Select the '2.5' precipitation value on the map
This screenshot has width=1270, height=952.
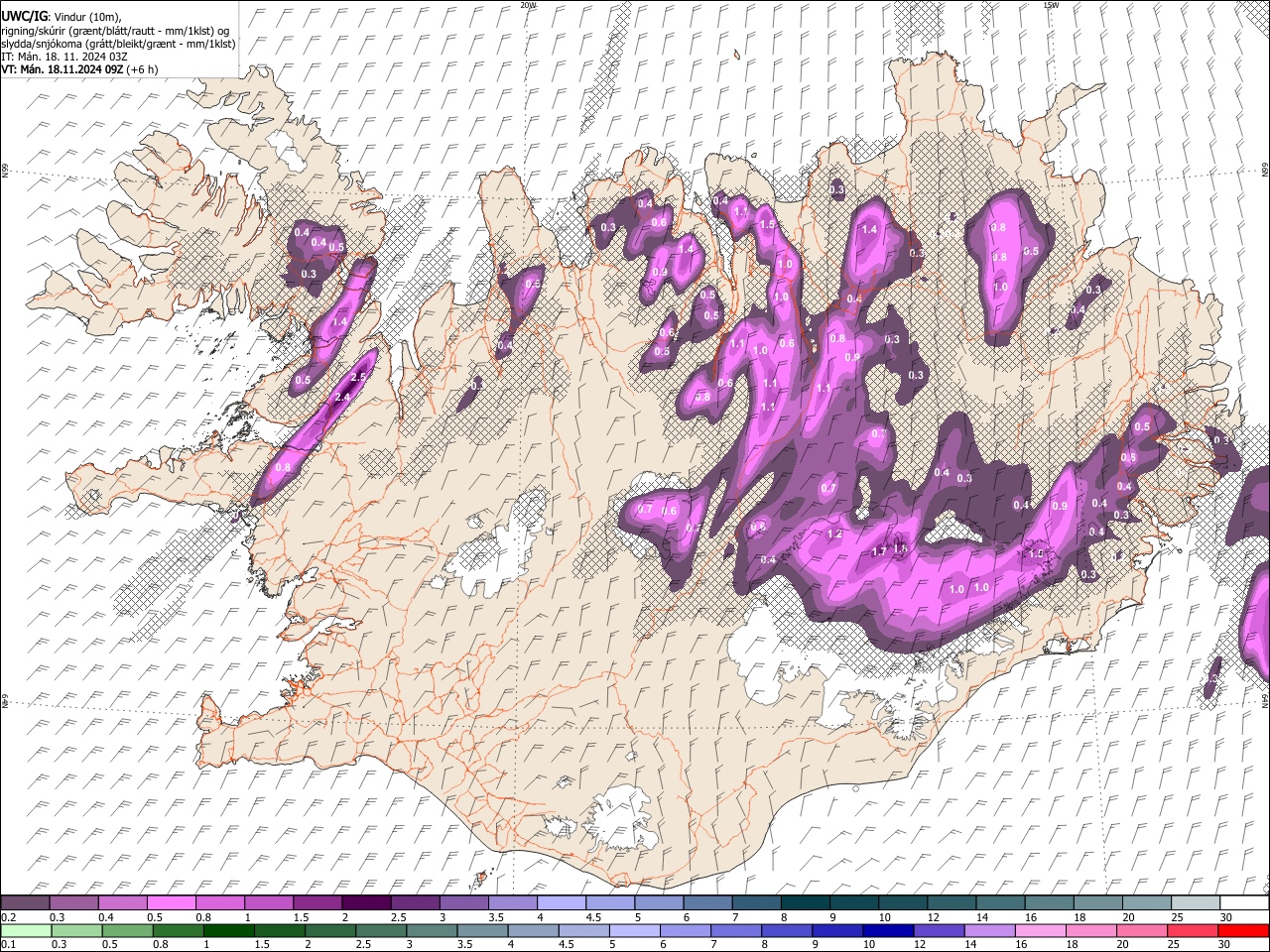[x=359, y=378]
